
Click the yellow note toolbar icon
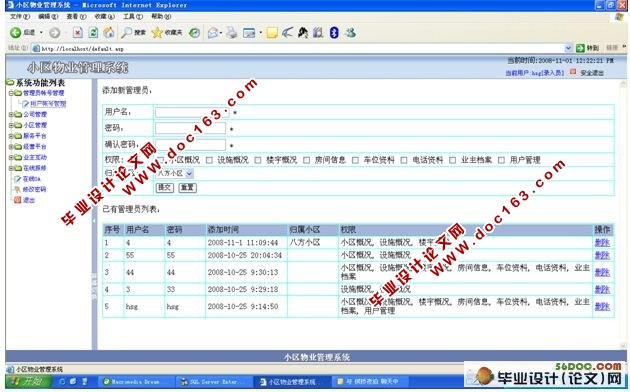click(x=272, y=33)
